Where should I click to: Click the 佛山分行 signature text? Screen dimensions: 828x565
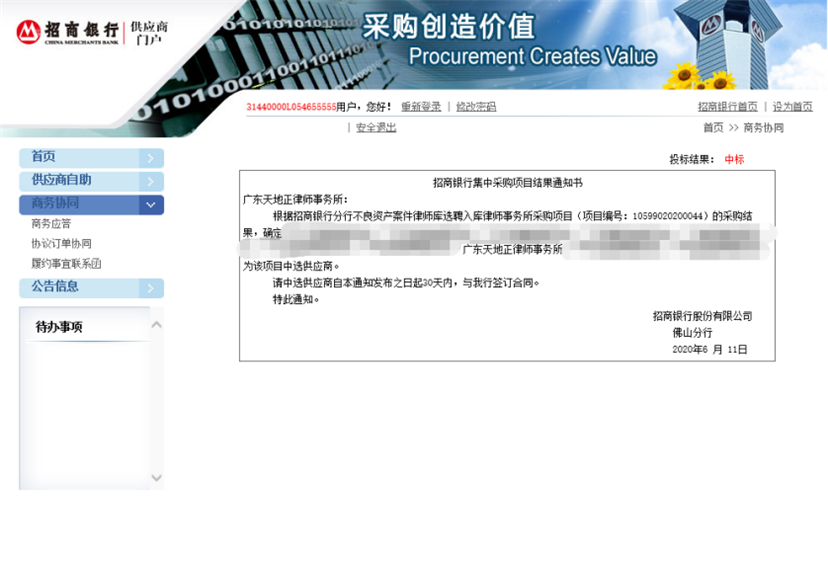[x=692, y=333]
